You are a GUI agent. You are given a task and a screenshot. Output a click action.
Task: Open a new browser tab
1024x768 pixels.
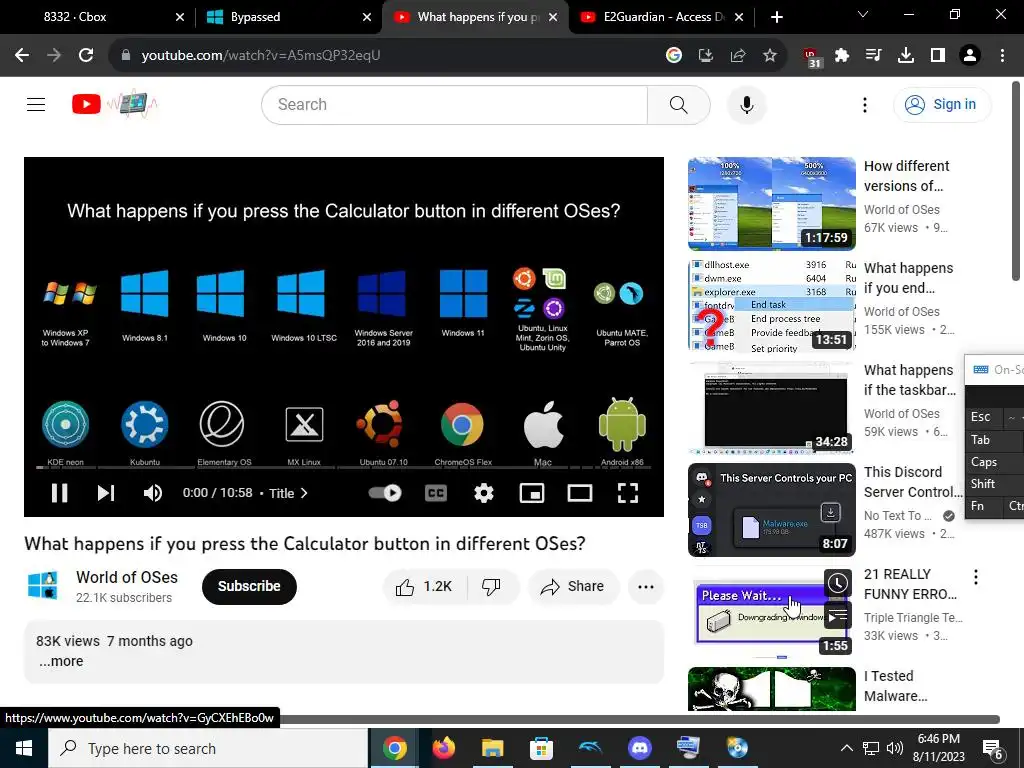coord(776,17)
